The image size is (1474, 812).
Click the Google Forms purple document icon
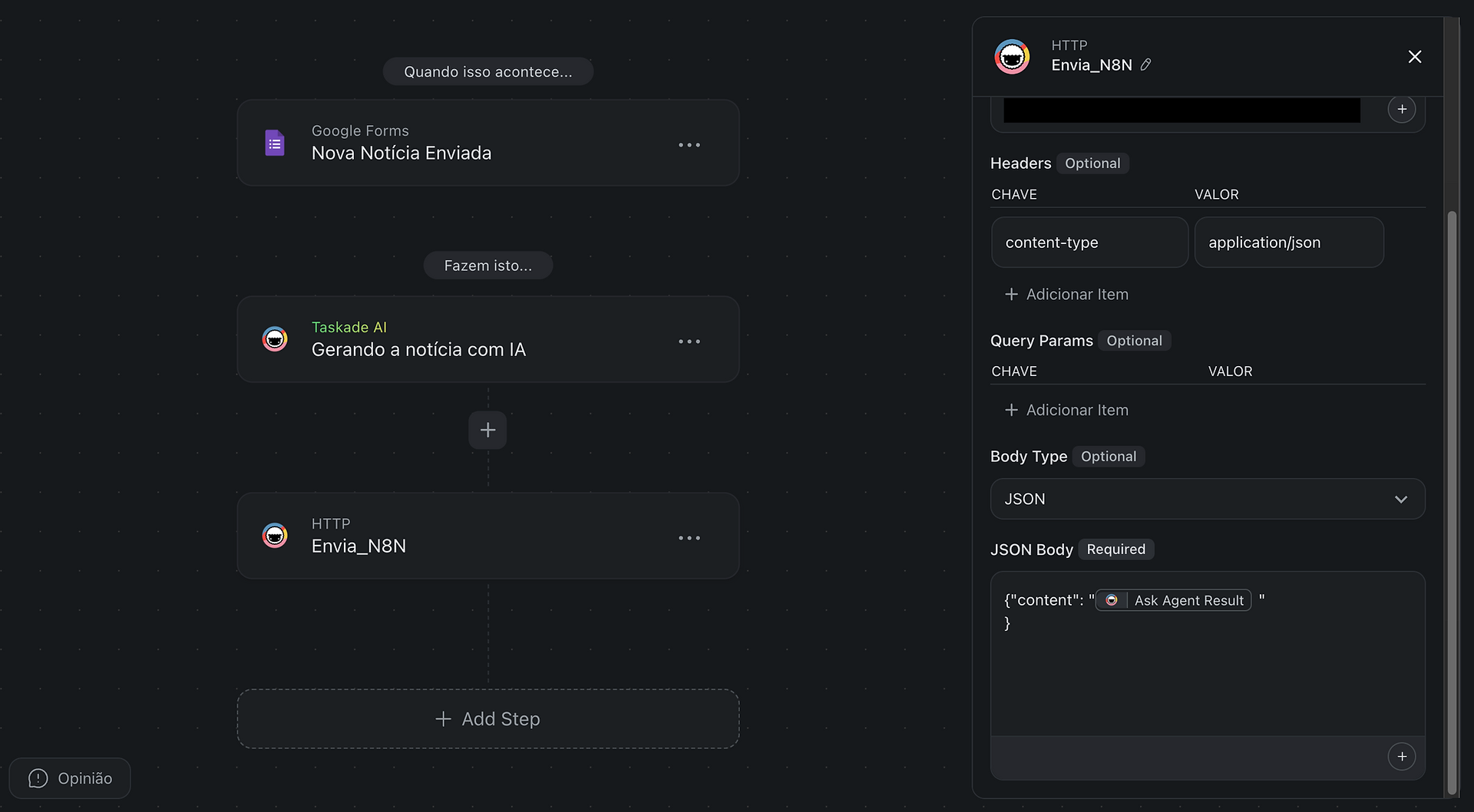click(275, 144)
